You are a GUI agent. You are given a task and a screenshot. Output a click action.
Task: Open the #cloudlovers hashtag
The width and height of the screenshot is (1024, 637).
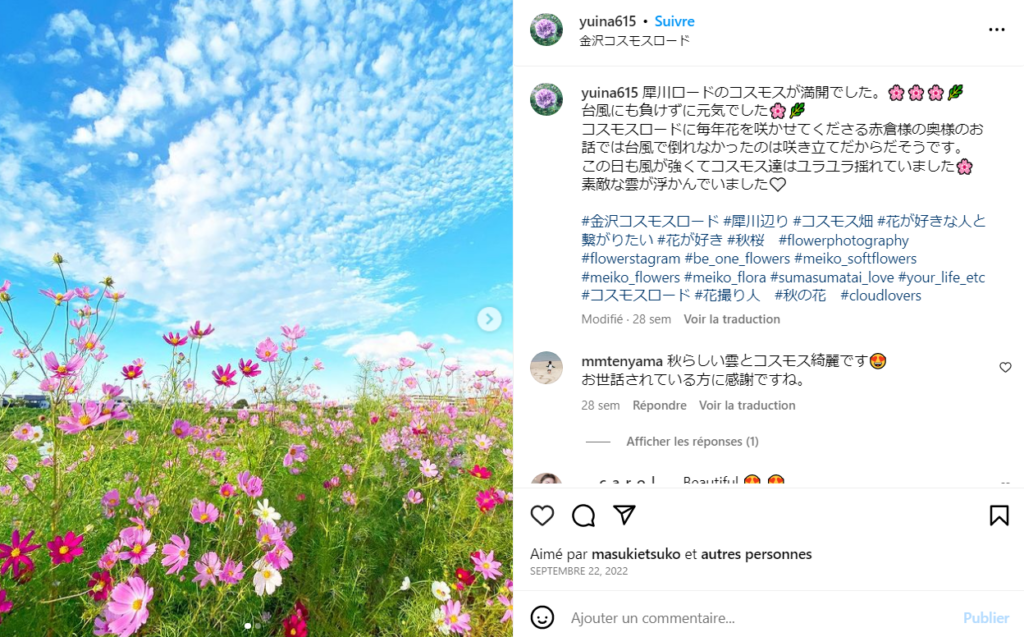pos(880,295)
